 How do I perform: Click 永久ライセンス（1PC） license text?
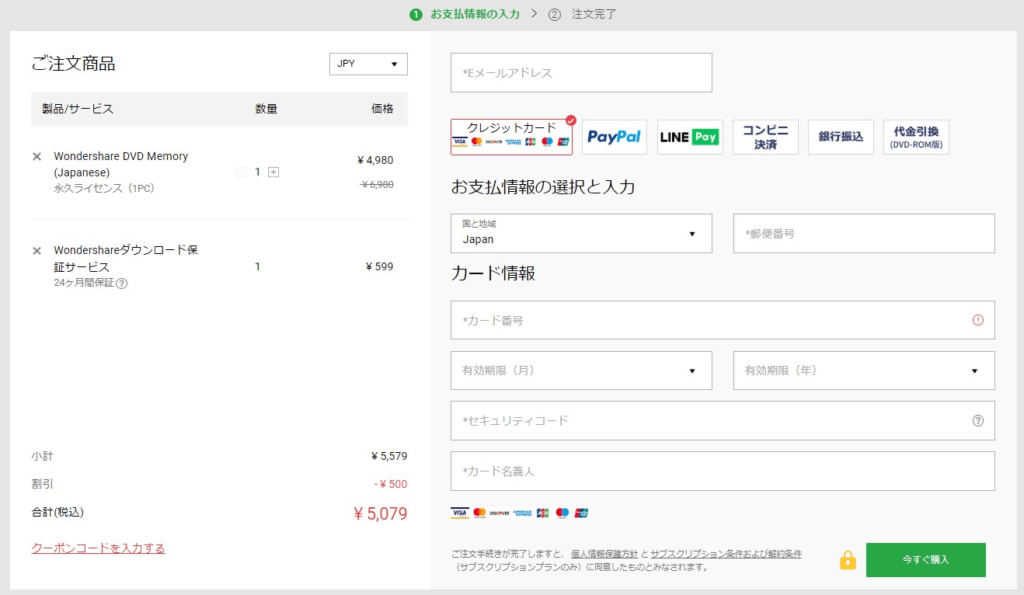[104, 188]
